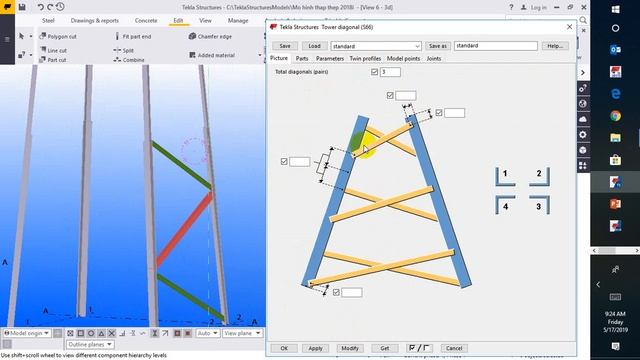Viewport: 640px width, 360px height.
Task: Click the diagonal arrow snap icon
Action: [165, 333]
